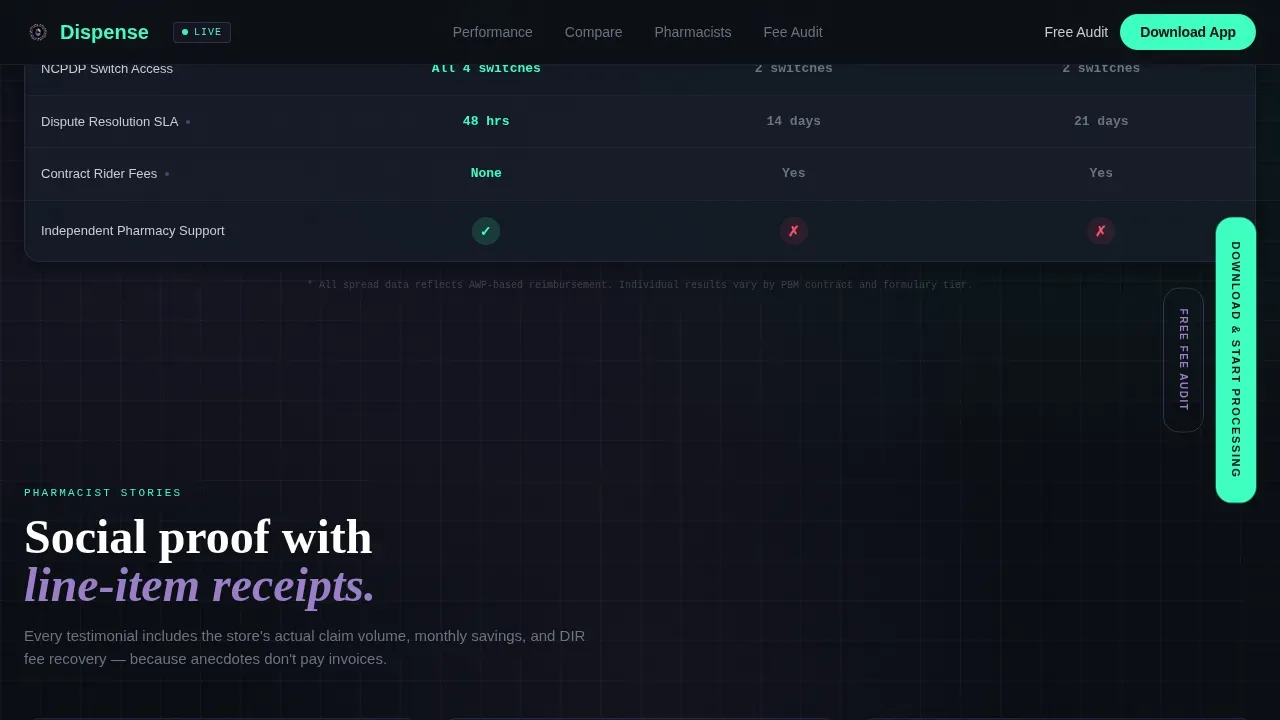Click the None contract rider value

click(486, 173)
